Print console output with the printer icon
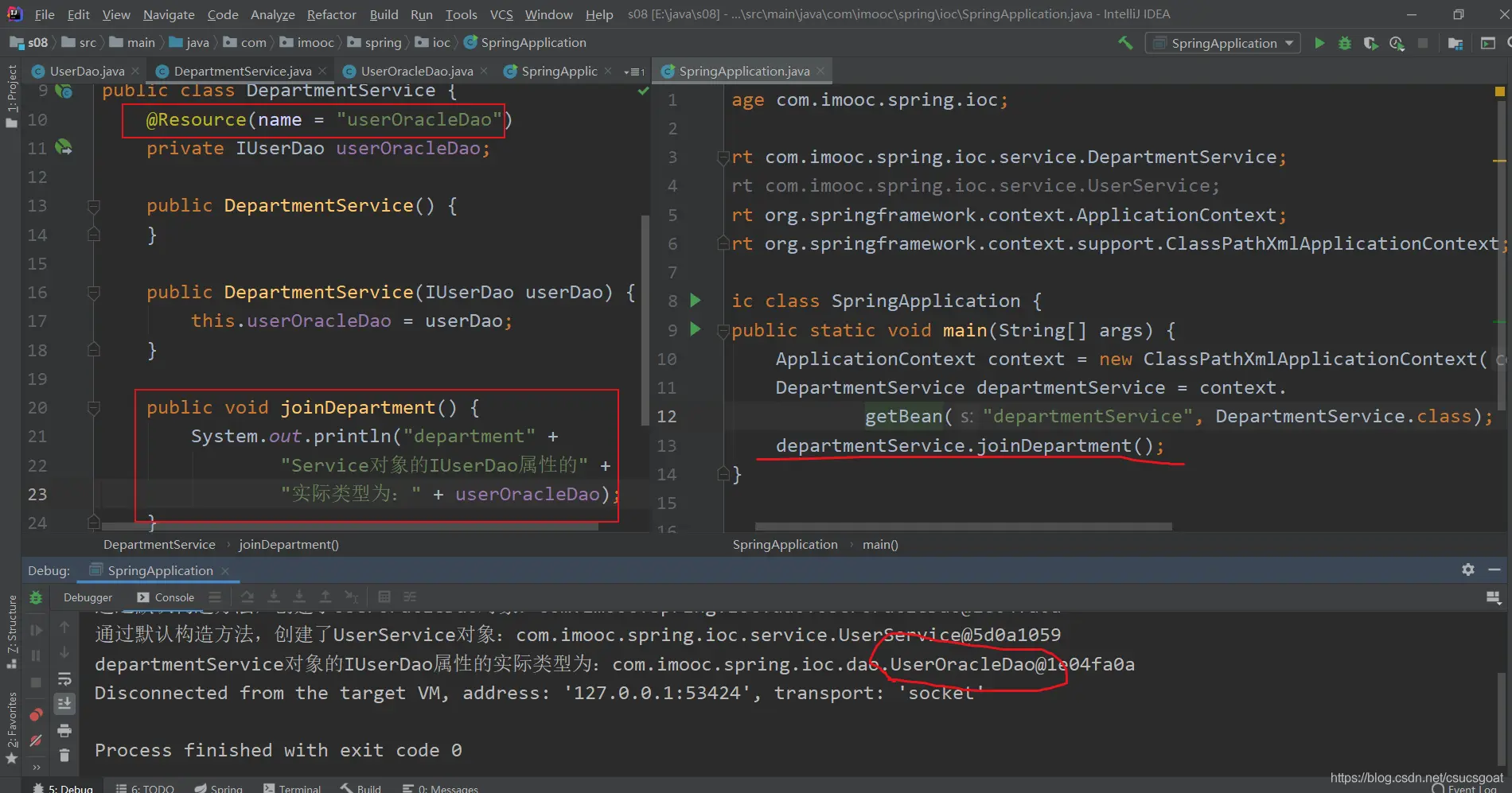 pyautogui.click(x=64, y=730)
